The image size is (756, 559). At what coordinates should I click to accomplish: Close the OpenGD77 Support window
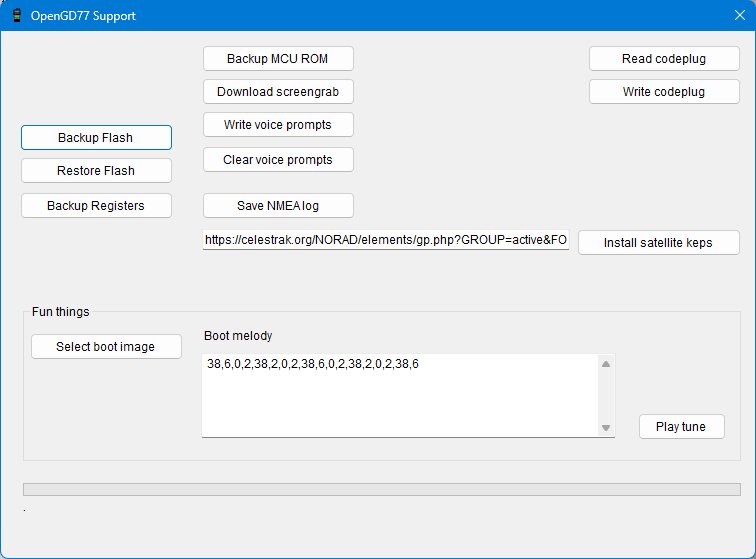(739, 16)
